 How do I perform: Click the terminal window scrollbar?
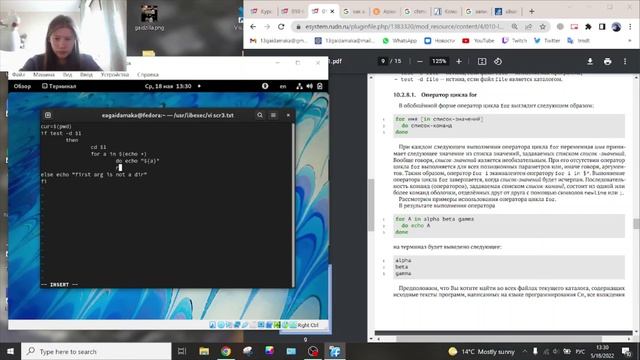(x=293, y=204)
